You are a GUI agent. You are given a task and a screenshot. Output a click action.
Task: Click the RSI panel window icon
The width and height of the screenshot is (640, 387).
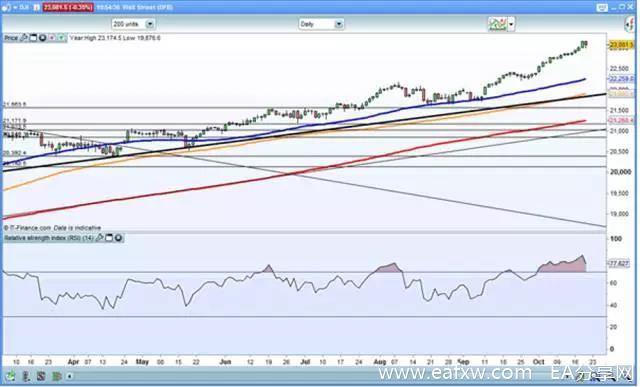coord(109,238)
